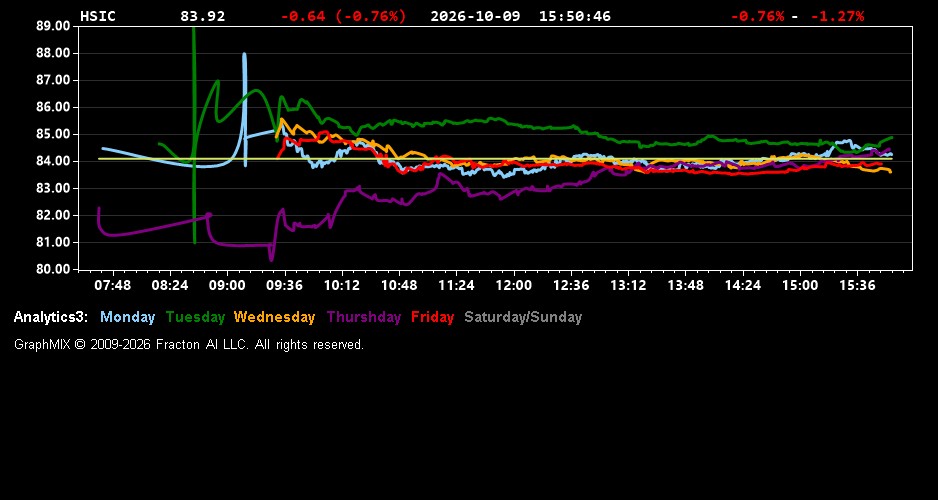Click the -1.27% value at top right

tap(838, 16)
